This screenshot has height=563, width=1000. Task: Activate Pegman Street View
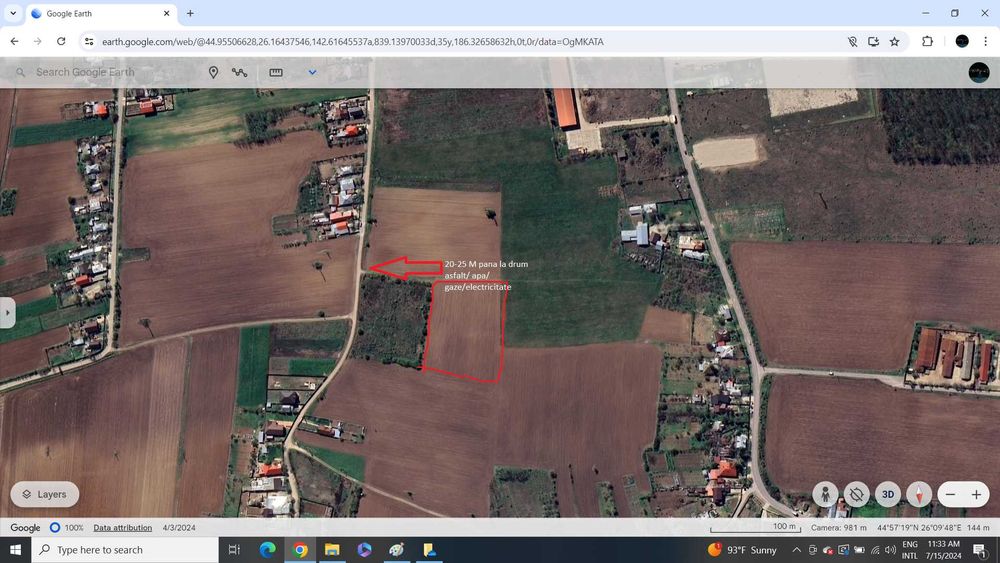click(x=825, y=494)
